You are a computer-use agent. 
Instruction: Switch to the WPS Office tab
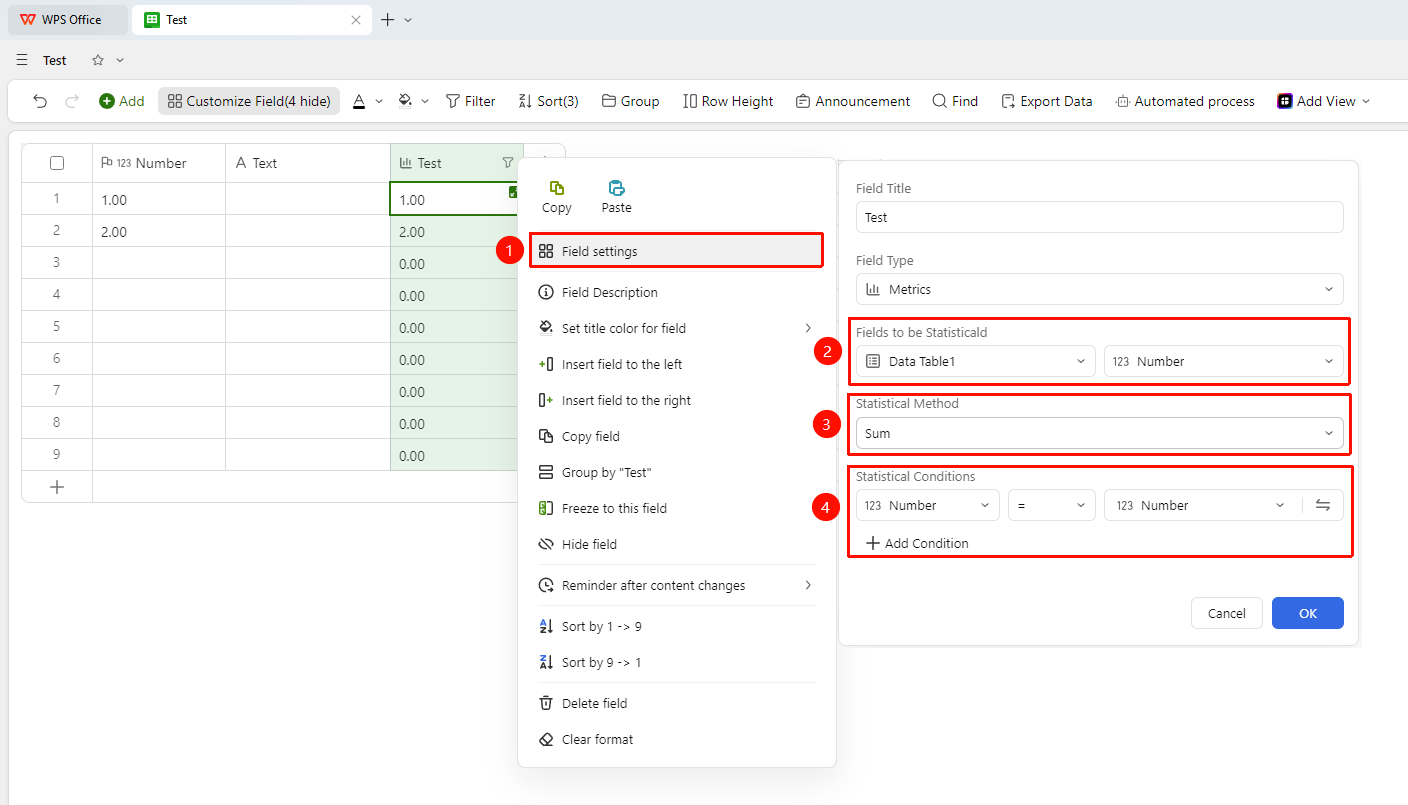(66, 20)
